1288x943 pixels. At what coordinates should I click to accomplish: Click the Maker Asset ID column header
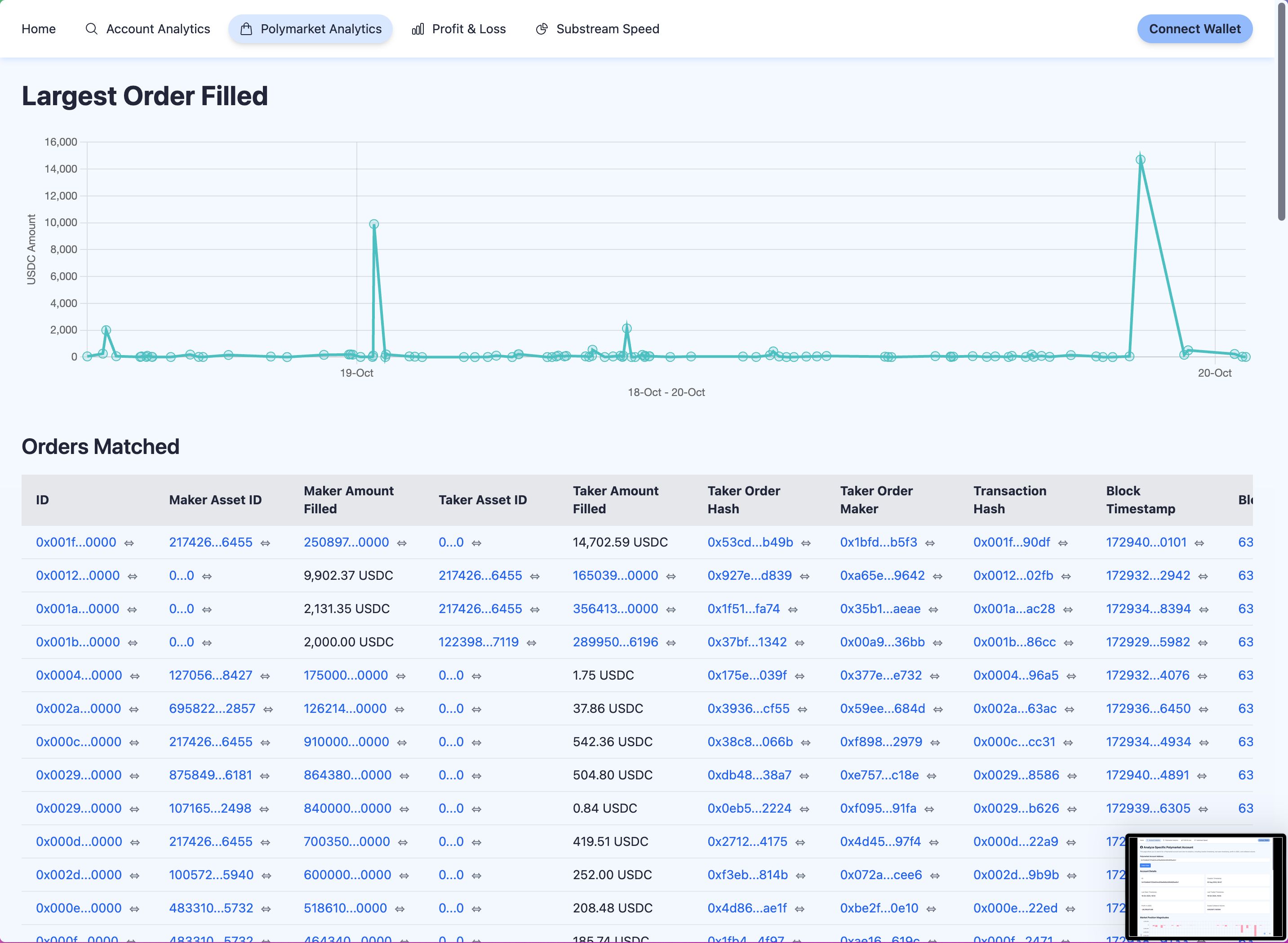(215, 500)
